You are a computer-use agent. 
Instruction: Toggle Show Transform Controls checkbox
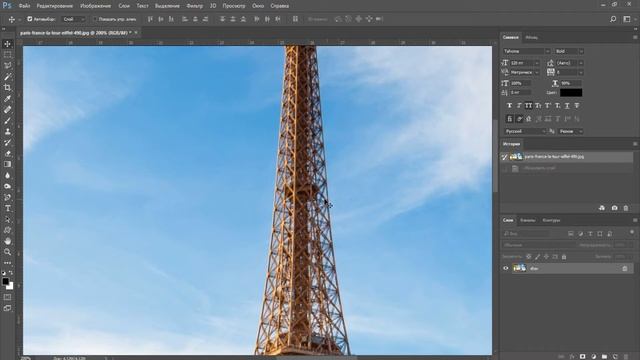pyautogui.click(x=95, y=19)
